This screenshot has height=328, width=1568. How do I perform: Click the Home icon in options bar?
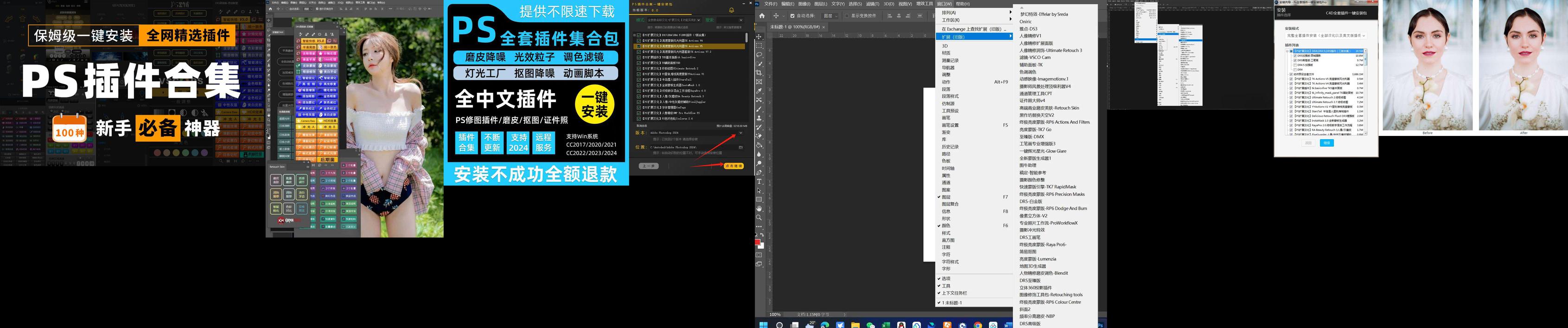(761, 16)
